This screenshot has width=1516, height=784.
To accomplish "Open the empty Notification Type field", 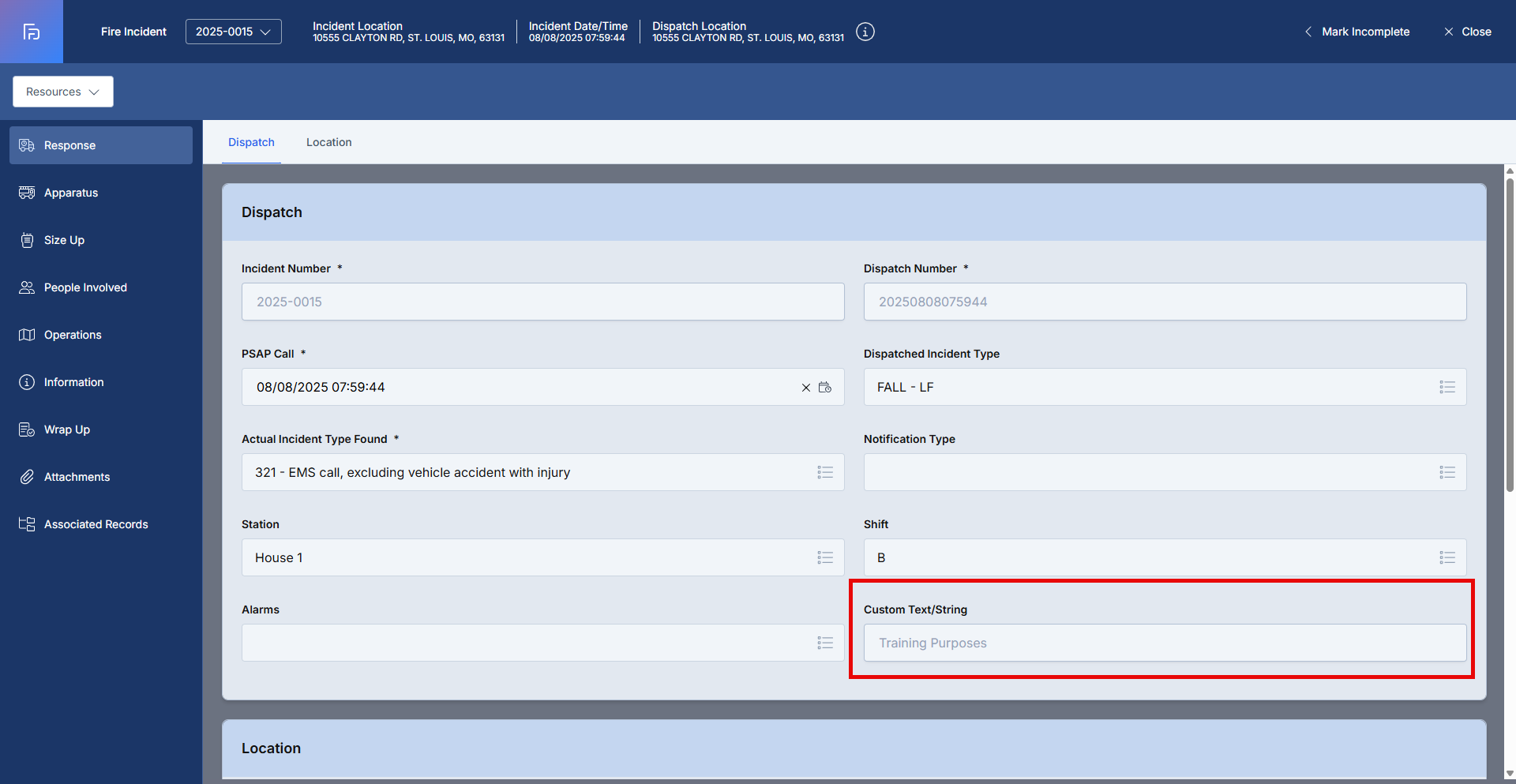I will click(1165, 472).
